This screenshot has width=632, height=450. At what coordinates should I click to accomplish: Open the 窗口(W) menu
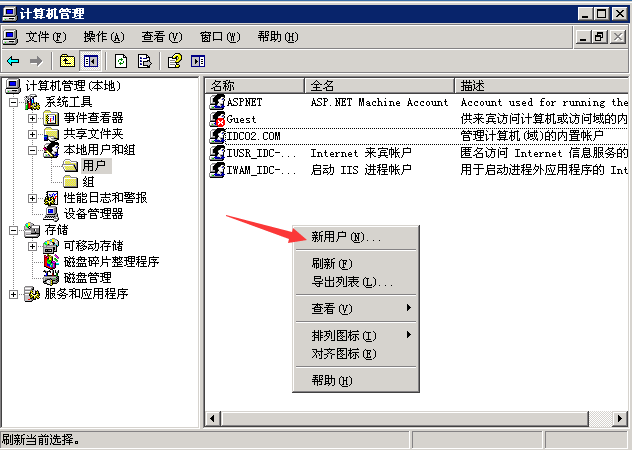tap(220, 37)
